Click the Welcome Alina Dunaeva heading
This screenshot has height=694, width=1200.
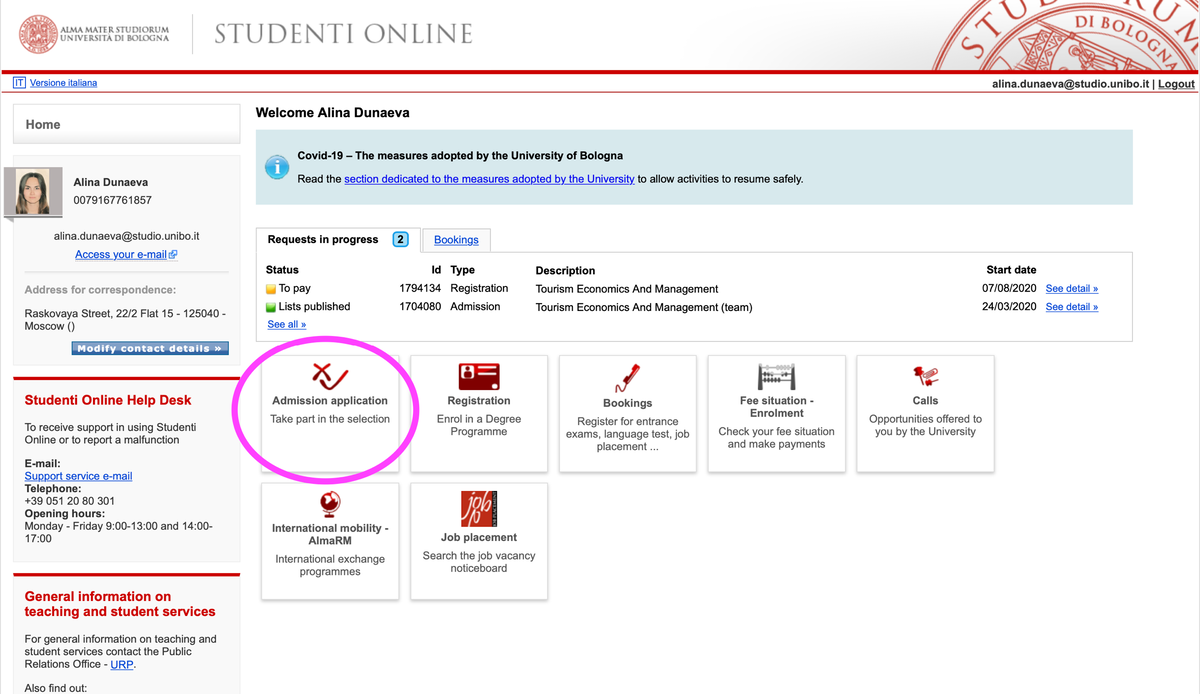click(x=332, y=113)
